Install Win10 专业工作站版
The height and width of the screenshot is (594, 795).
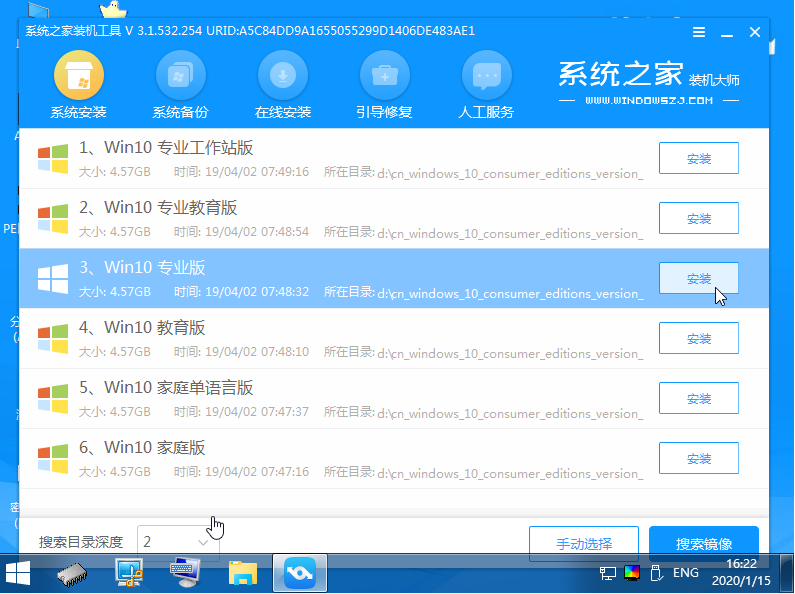pyautogui.click(x=699, y=158)
